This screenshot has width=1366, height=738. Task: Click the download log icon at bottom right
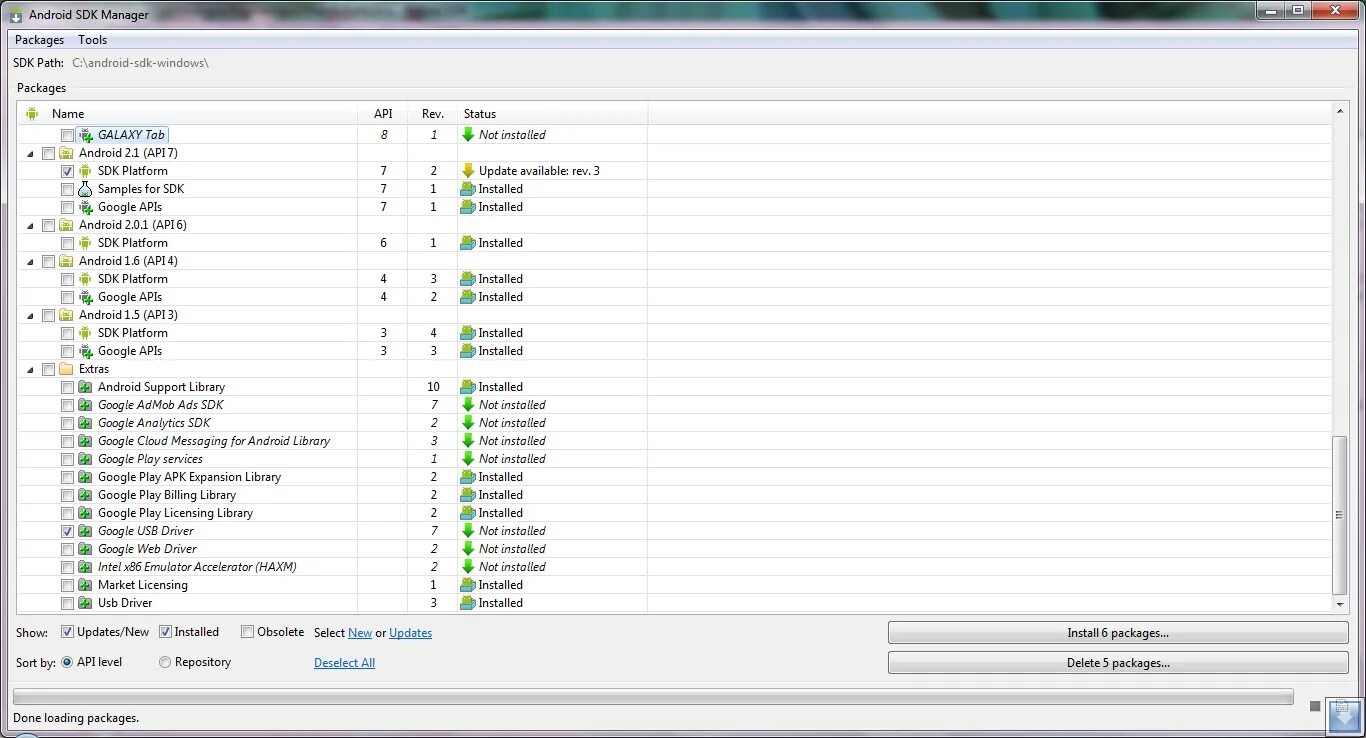tap(1345, 715)
